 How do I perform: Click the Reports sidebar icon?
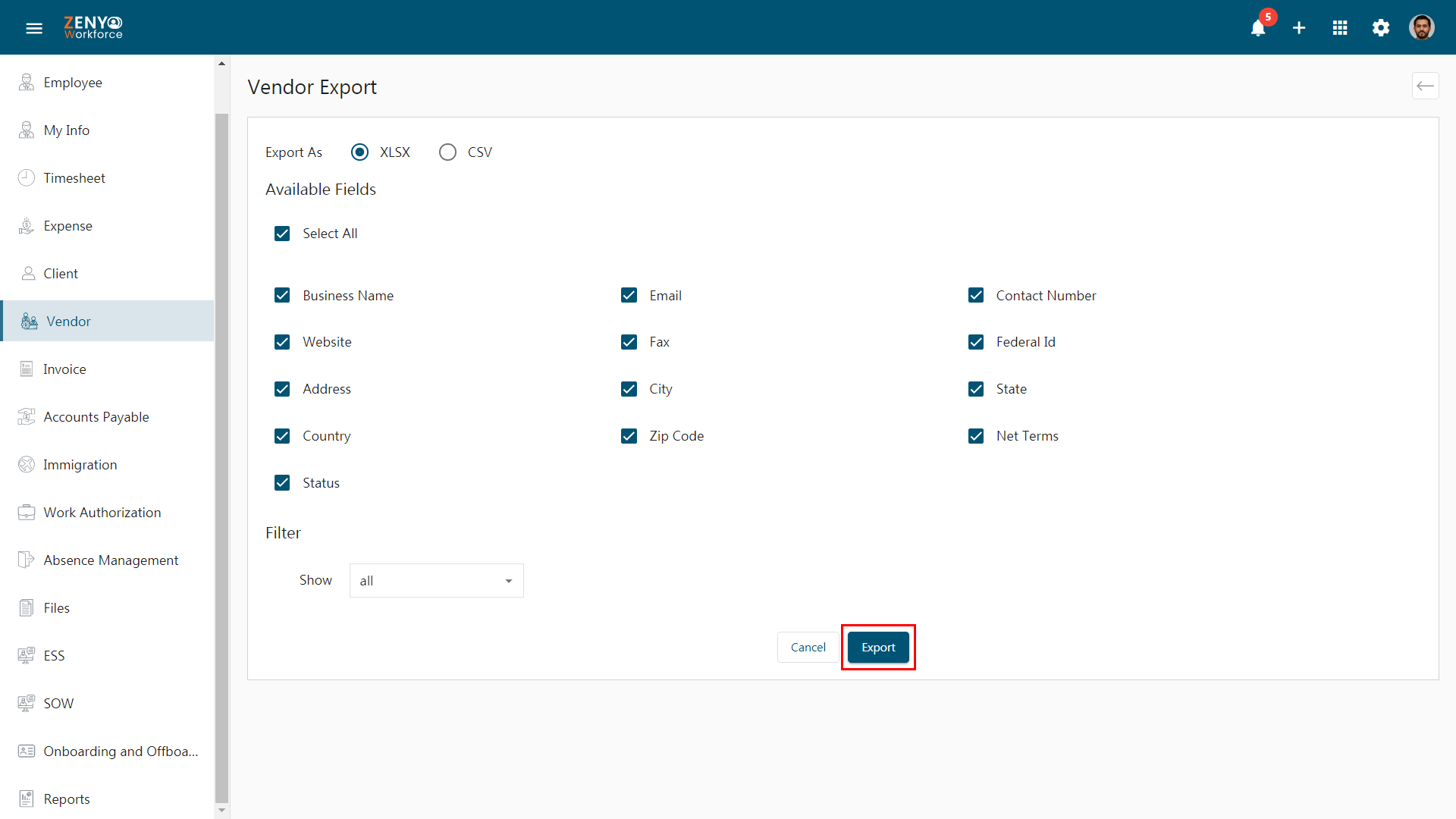click(27, 799)
